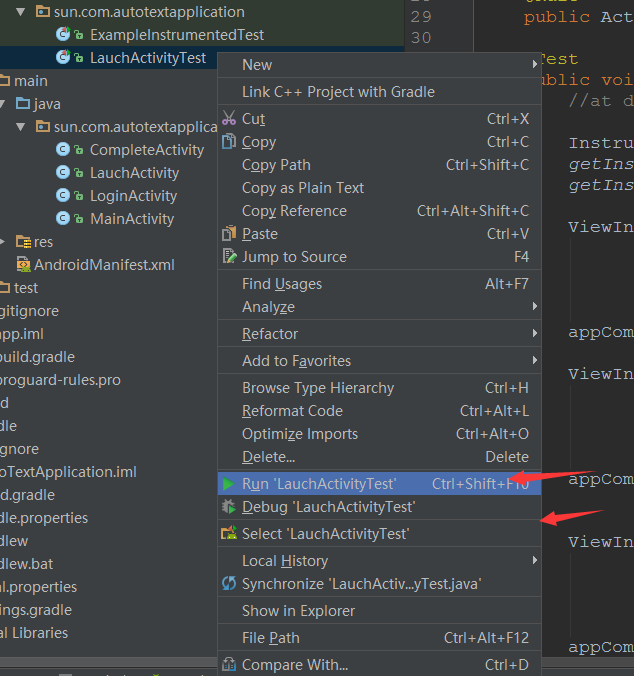Open the Local History submenu arrow

click(534, 560)
